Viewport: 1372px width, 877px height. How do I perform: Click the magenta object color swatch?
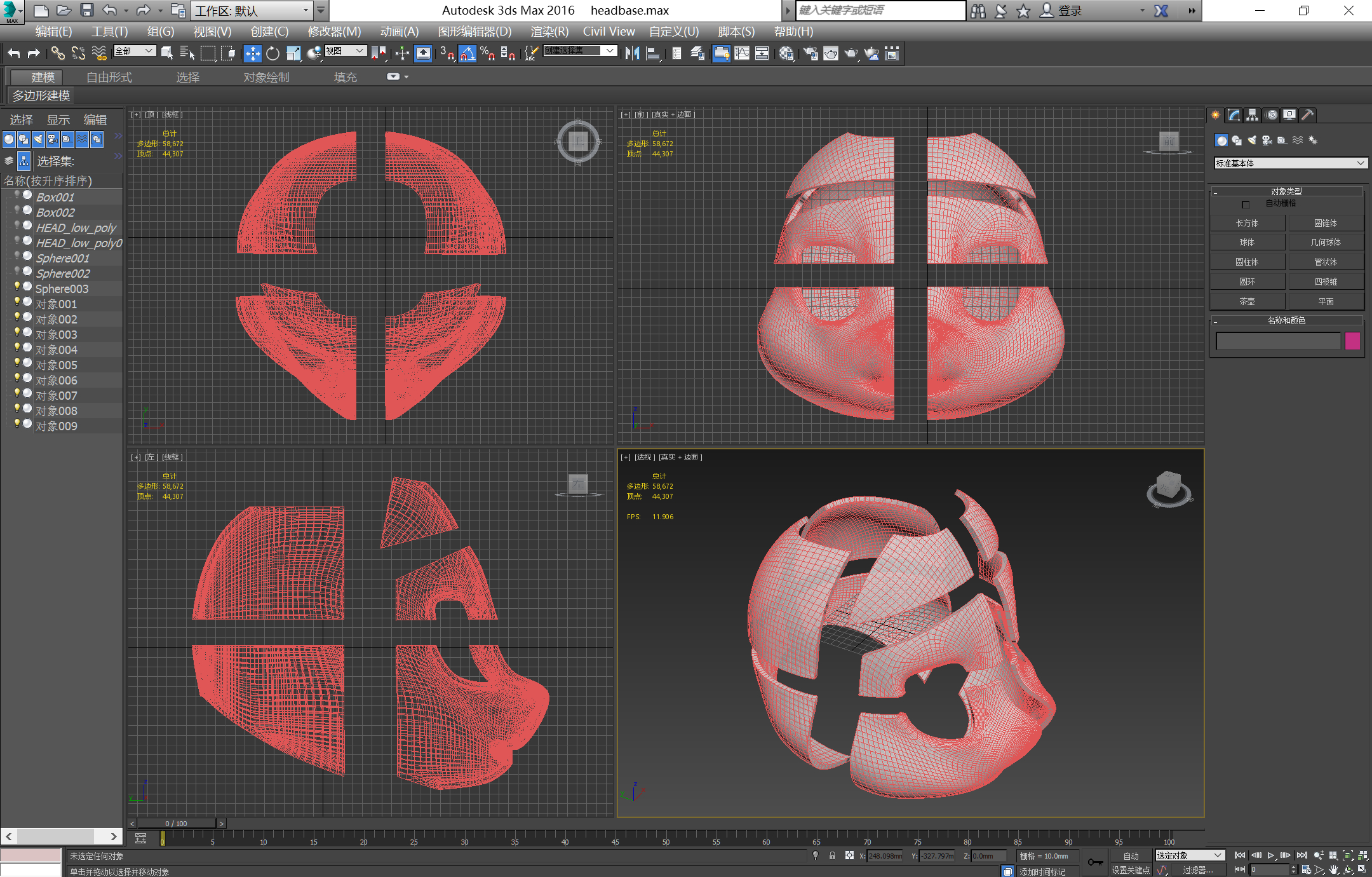click(1352, 341)
